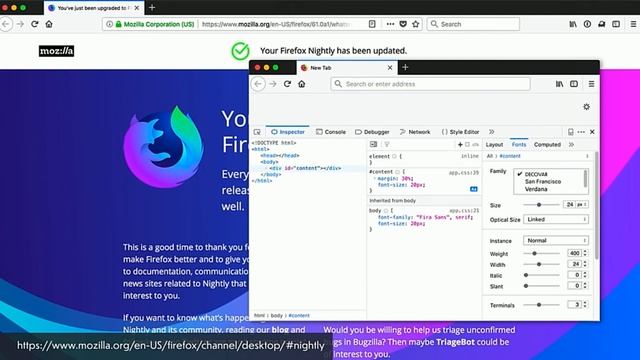The image size is (640, 360).
Task: Go home in the rear Firefox window
Action: pyautogui.click(x=49, y=24)
